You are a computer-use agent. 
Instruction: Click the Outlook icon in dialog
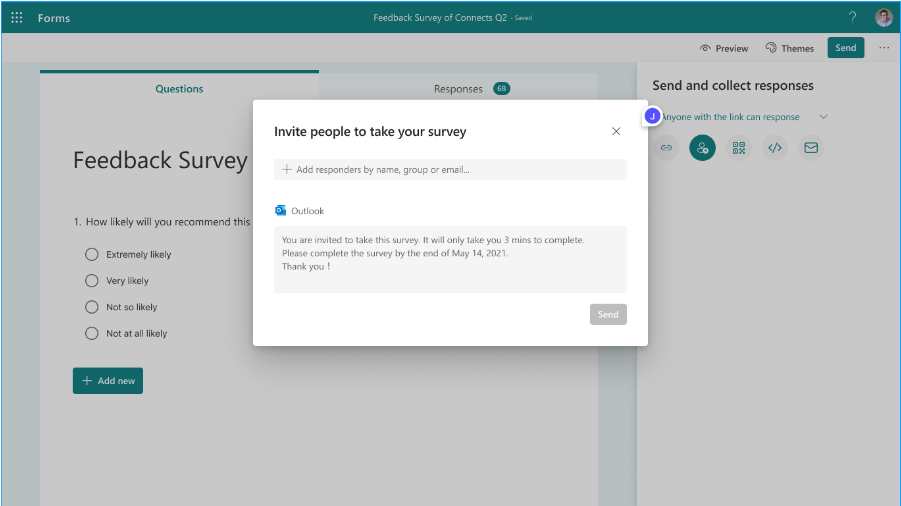tap(280, 211)
